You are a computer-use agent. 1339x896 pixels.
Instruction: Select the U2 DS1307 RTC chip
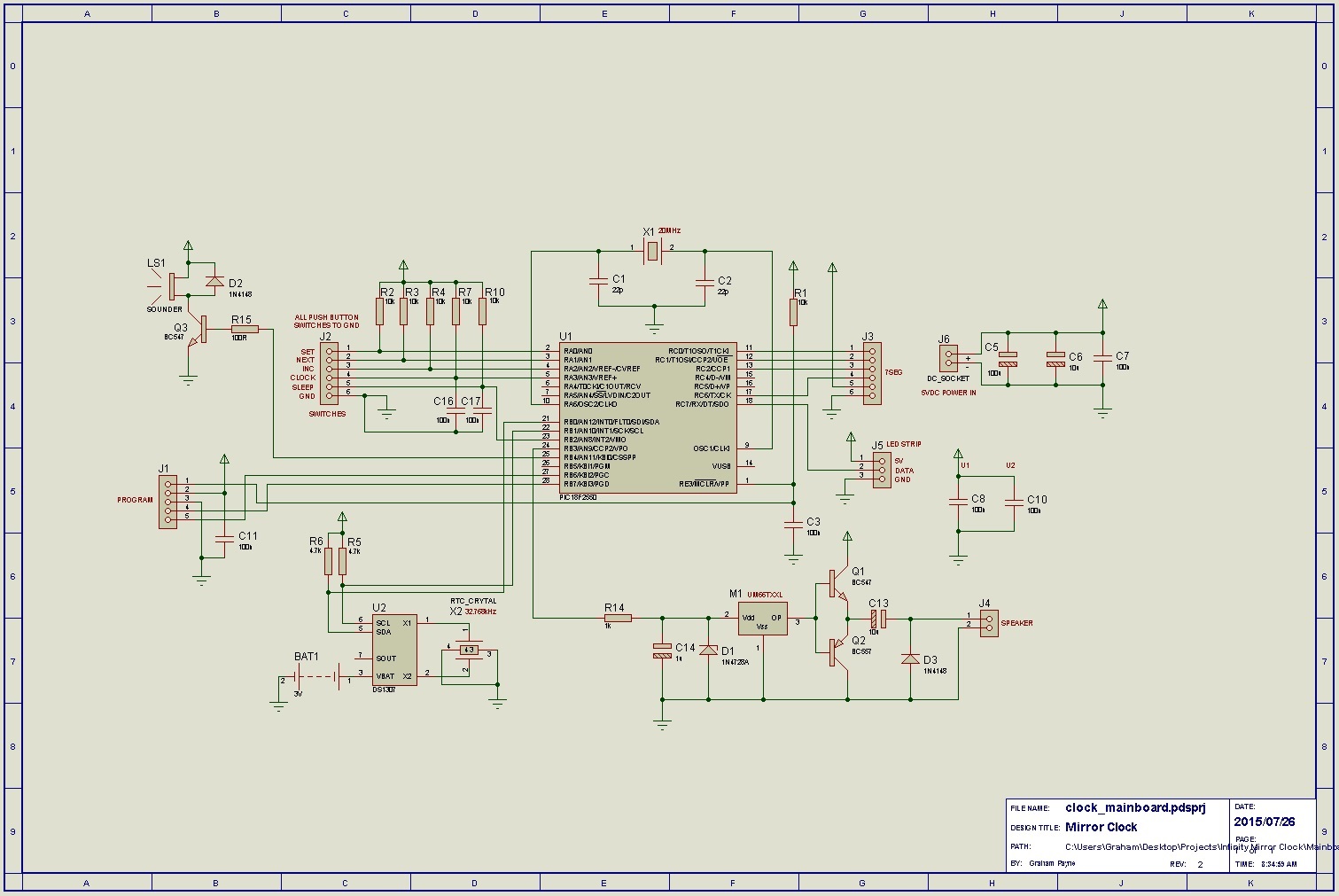[x=394, y=650]
